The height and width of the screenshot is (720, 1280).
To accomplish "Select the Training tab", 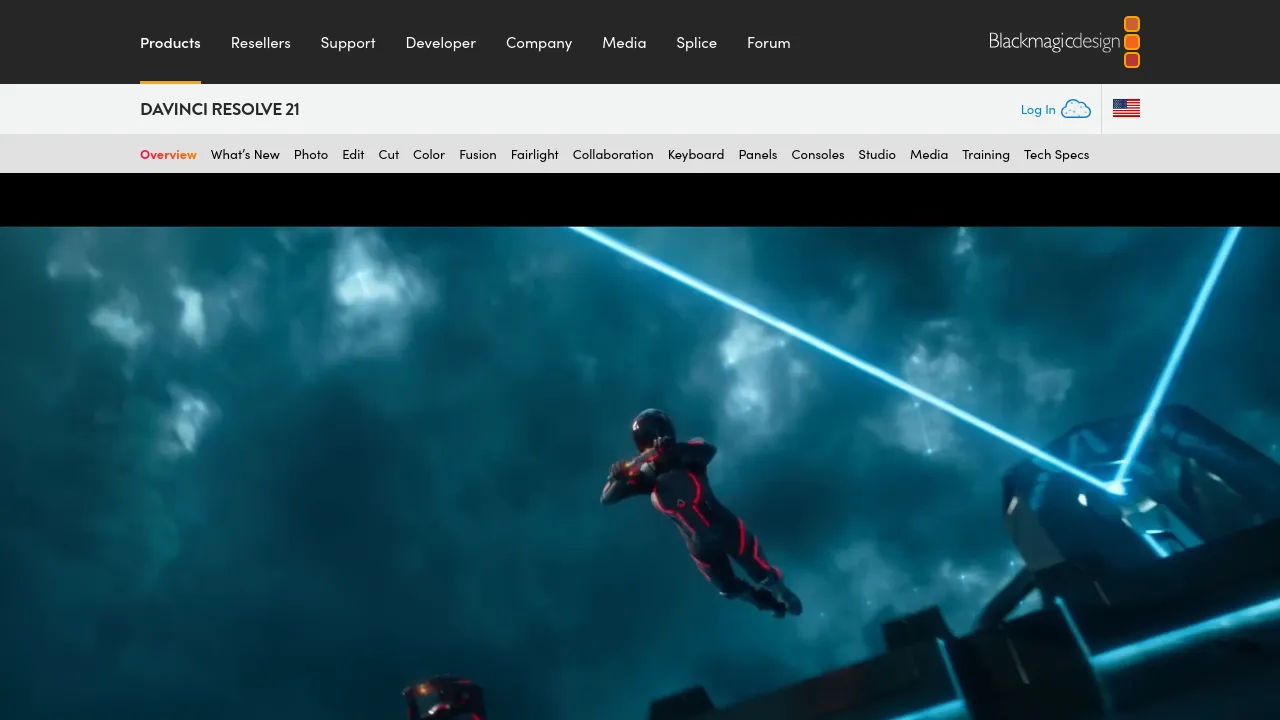I will click(x=986, y=155).
